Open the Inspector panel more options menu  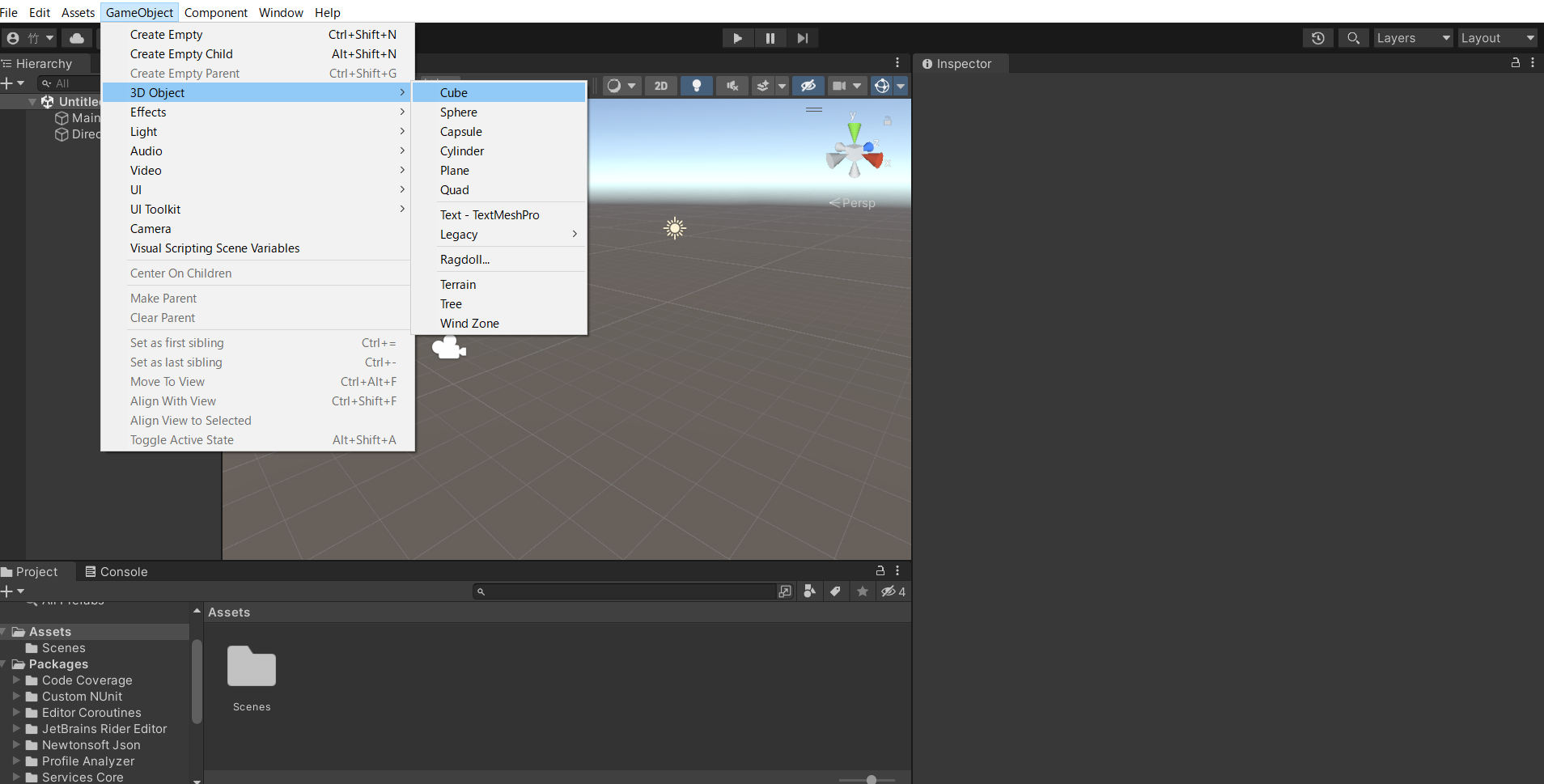(x=1533, y=62)
